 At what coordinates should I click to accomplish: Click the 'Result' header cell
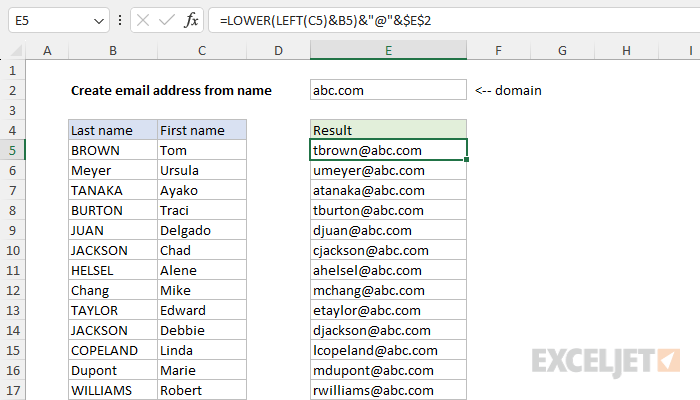pyautogui.click(x=388, y=130)
